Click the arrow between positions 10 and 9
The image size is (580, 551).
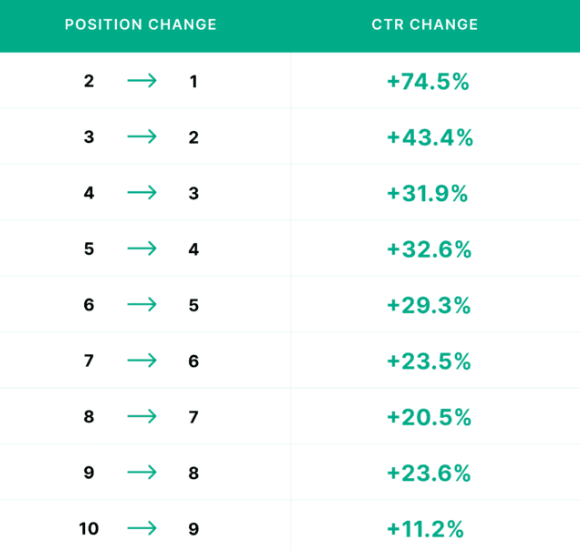[x=142, y=528]
